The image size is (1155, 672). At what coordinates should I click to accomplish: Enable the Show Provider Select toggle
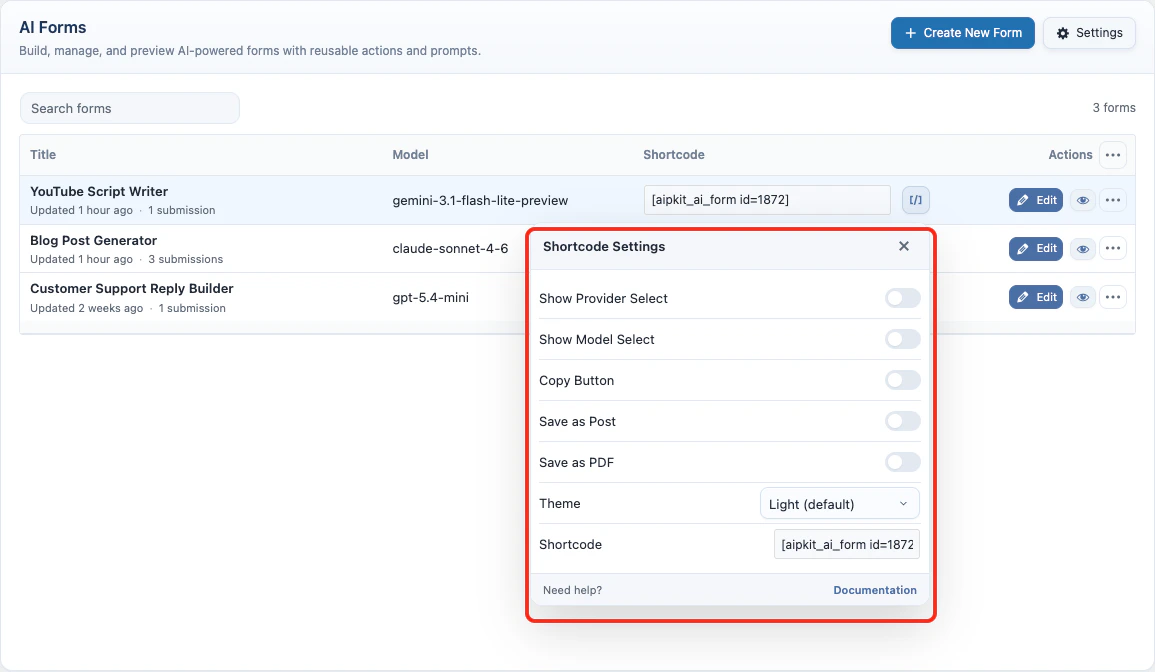click(x=902, y=298)
